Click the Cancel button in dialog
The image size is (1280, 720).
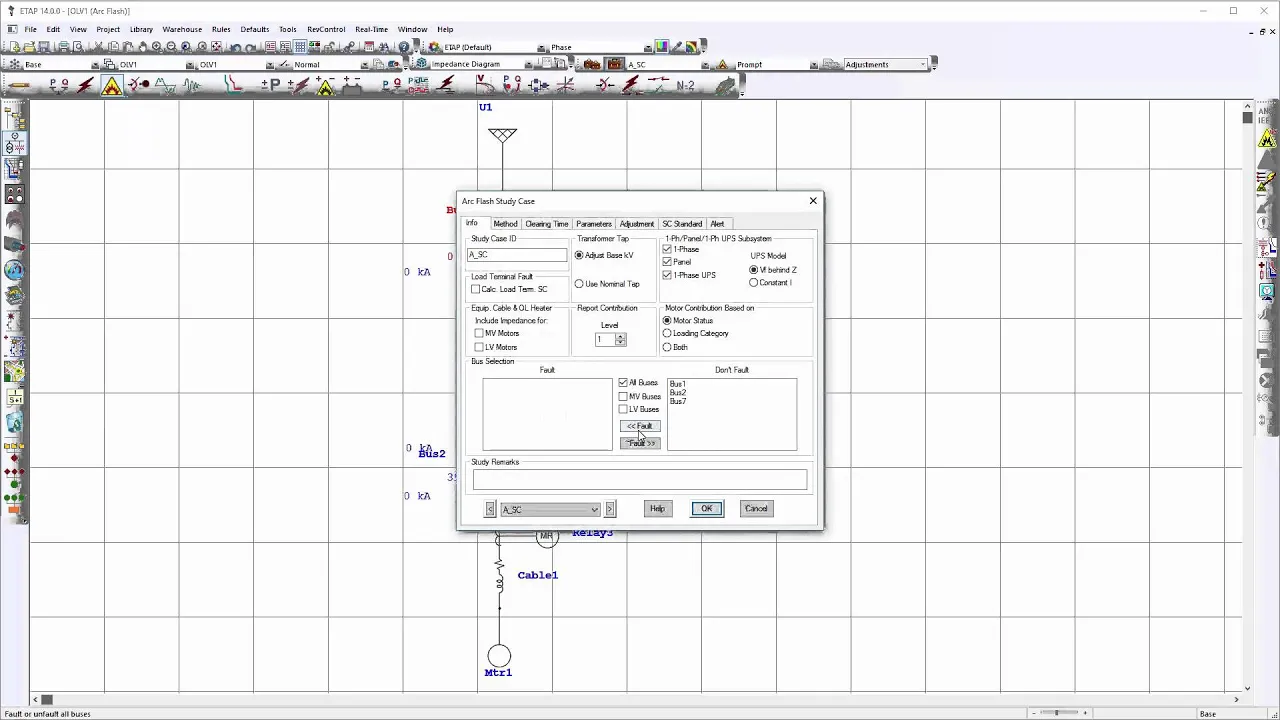coord(756,509)
